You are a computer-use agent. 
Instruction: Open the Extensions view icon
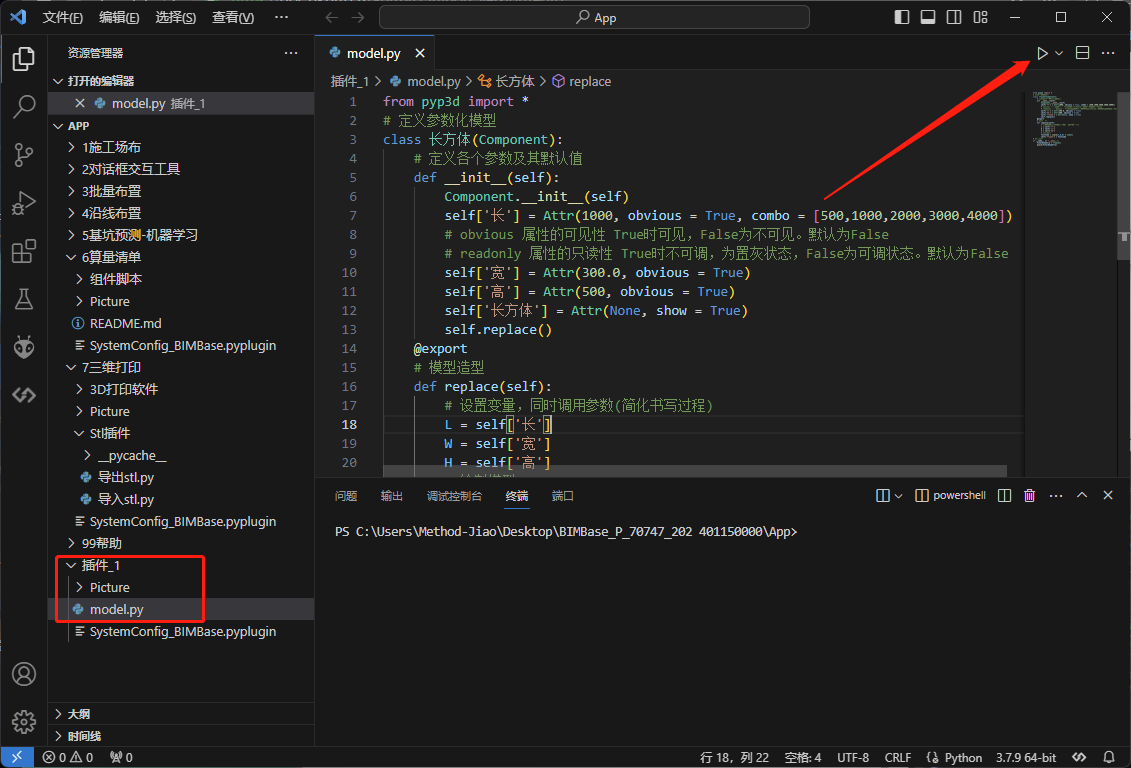point(24,251)
